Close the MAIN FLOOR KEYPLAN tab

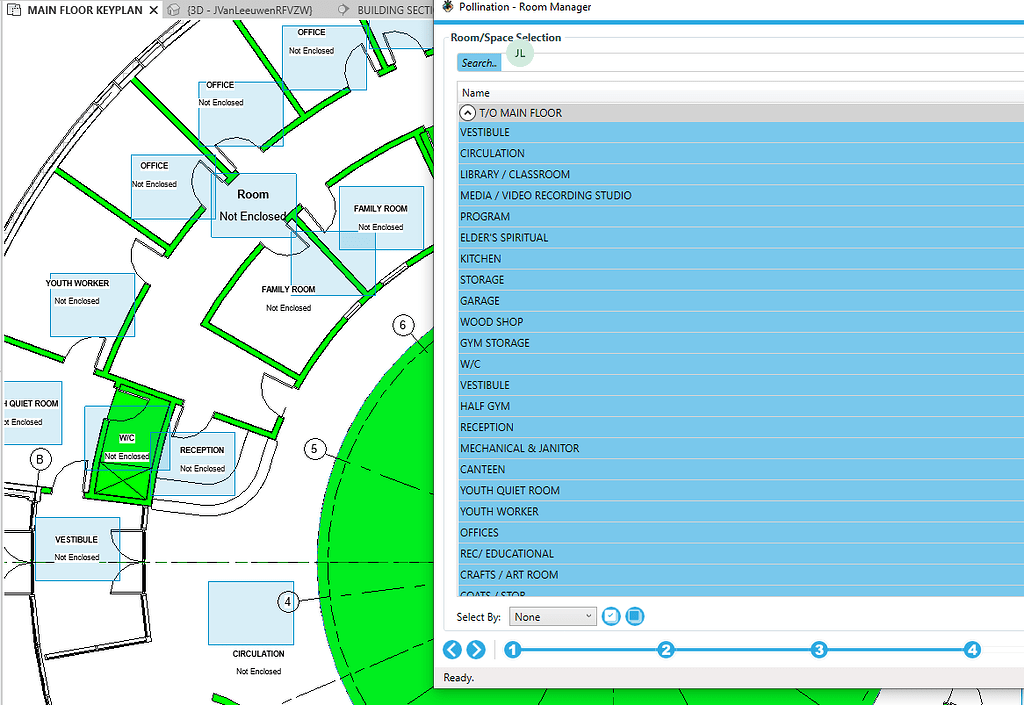pos(153,10)
